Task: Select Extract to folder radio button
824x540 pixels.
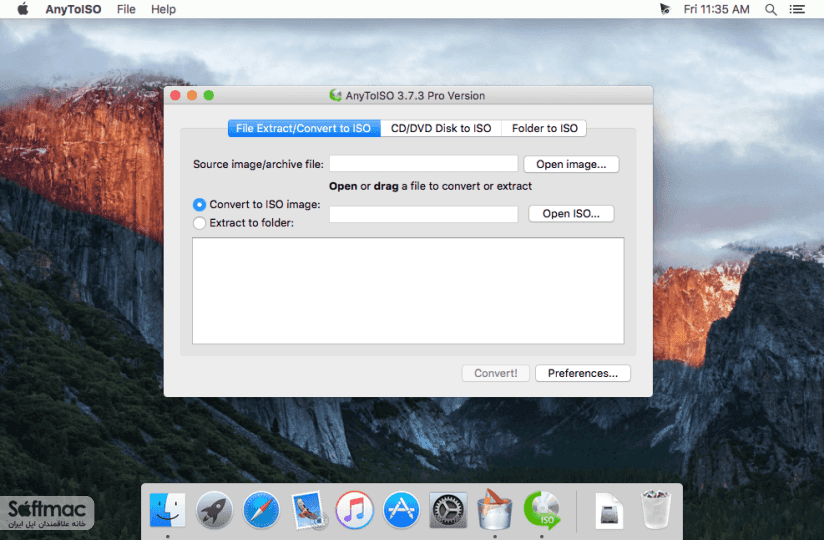Action: pos(199,223)
